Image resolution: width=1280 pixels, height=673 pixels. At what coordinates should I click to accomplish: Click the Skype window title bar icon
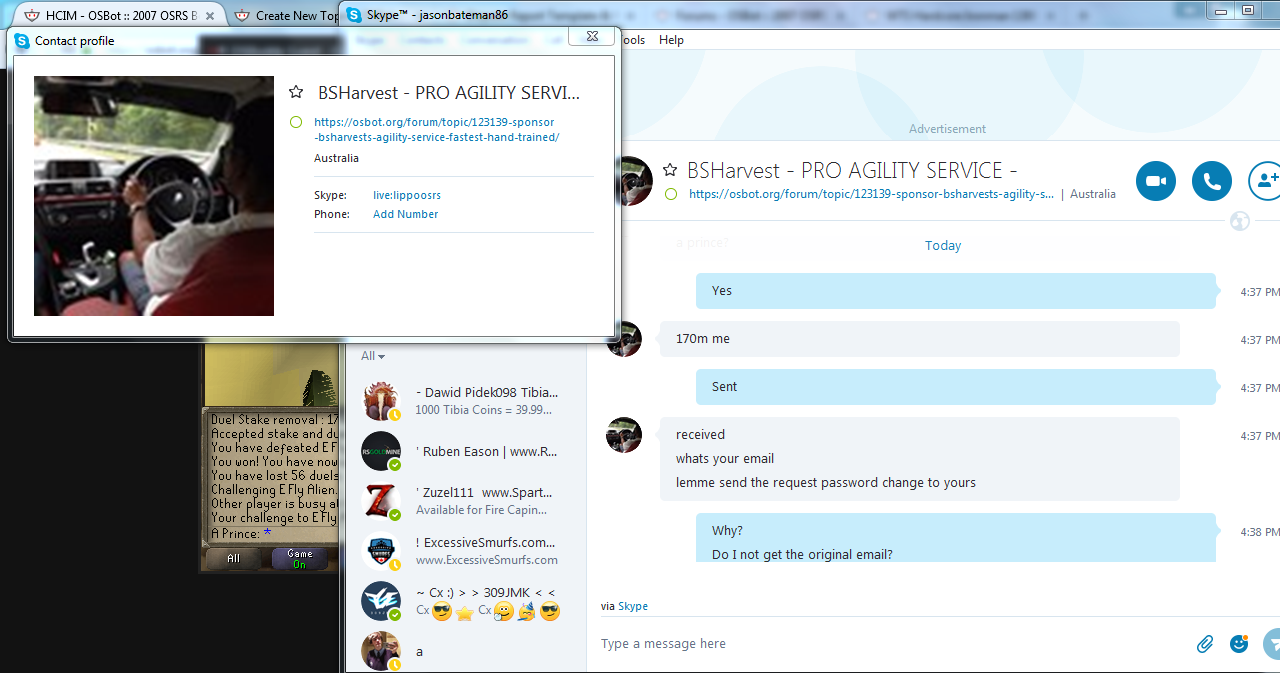354,15
